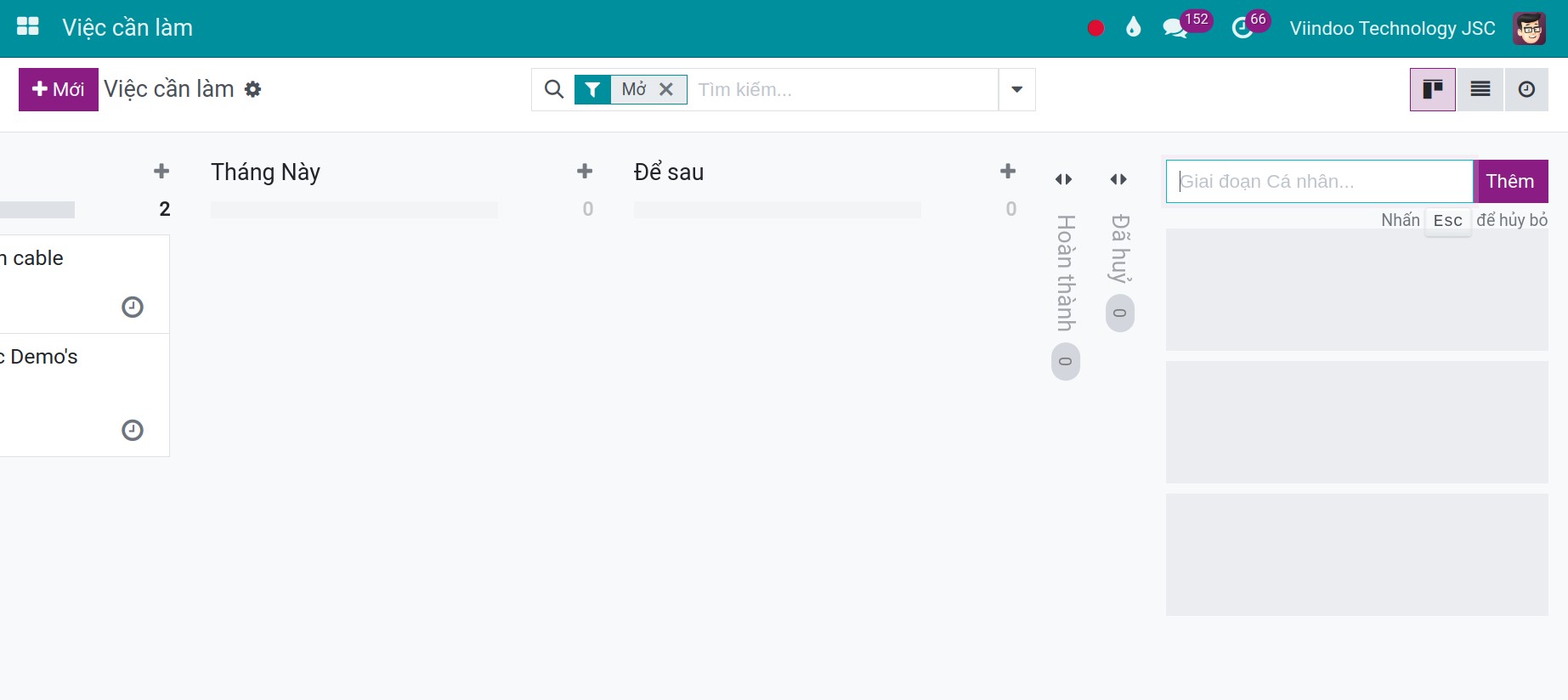The height and width of the screenshot is (700, 1568).
Task: Expand the folded Hoàn thành column
Action: tap(1064, 179)
